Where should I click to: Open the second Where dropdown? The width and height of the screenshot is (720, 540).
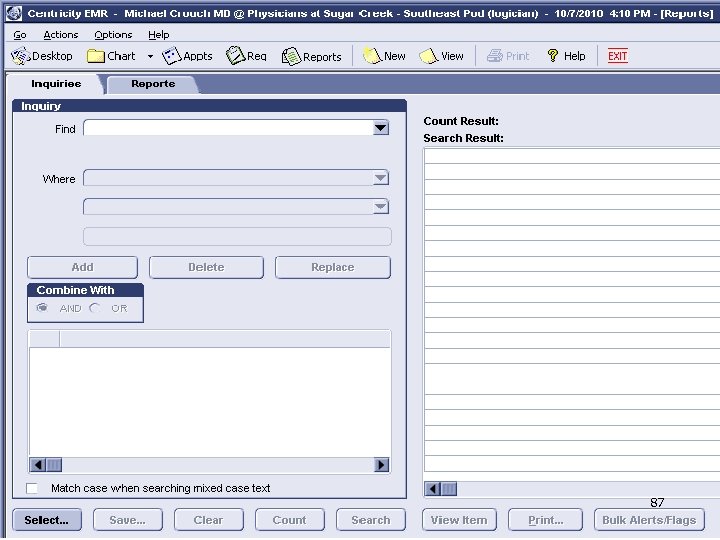click(x=381, y=207)
